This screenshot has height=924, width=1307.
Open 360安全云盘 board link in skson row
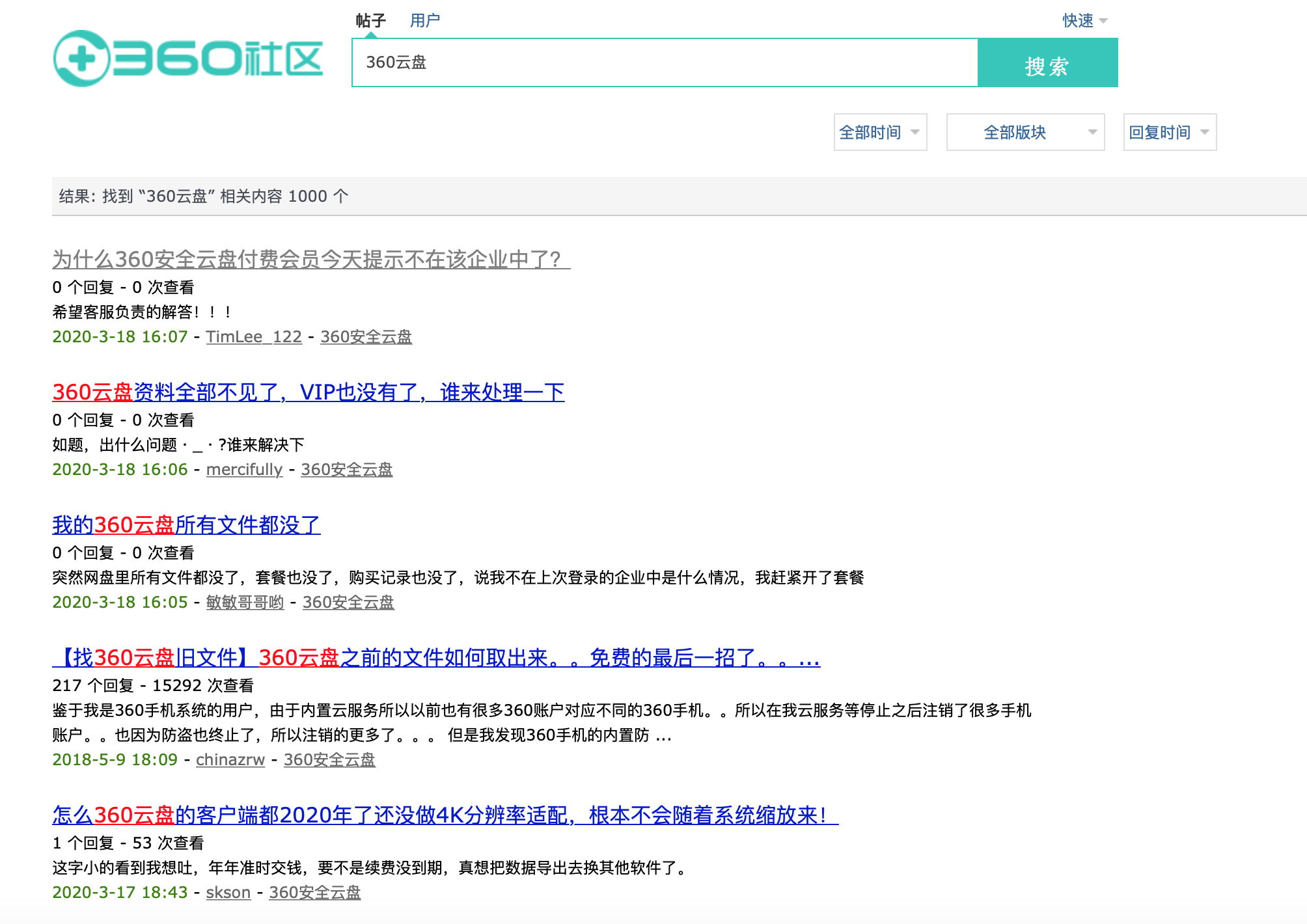[314, 892]
